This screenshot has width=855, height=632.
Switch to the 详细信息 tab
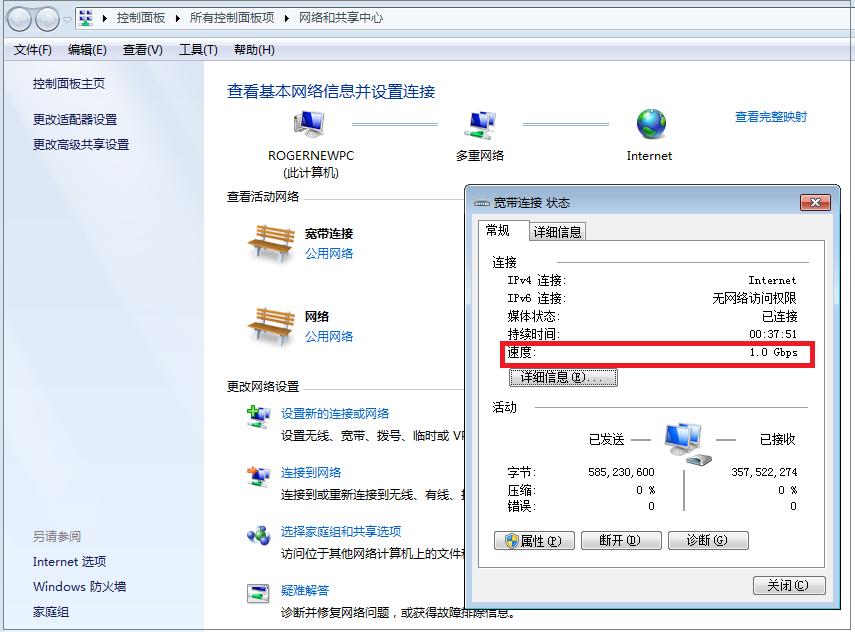point(557,232)
